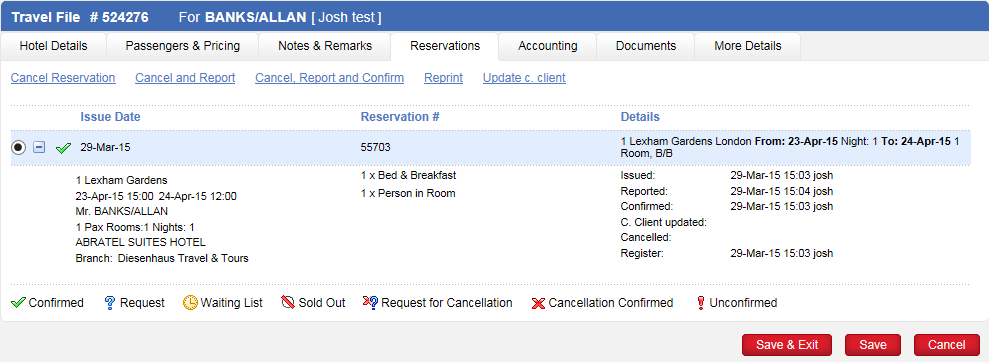Click the Sold Out legend icon
This screenshot has height=362, width=989.
(x=288, y=303)
